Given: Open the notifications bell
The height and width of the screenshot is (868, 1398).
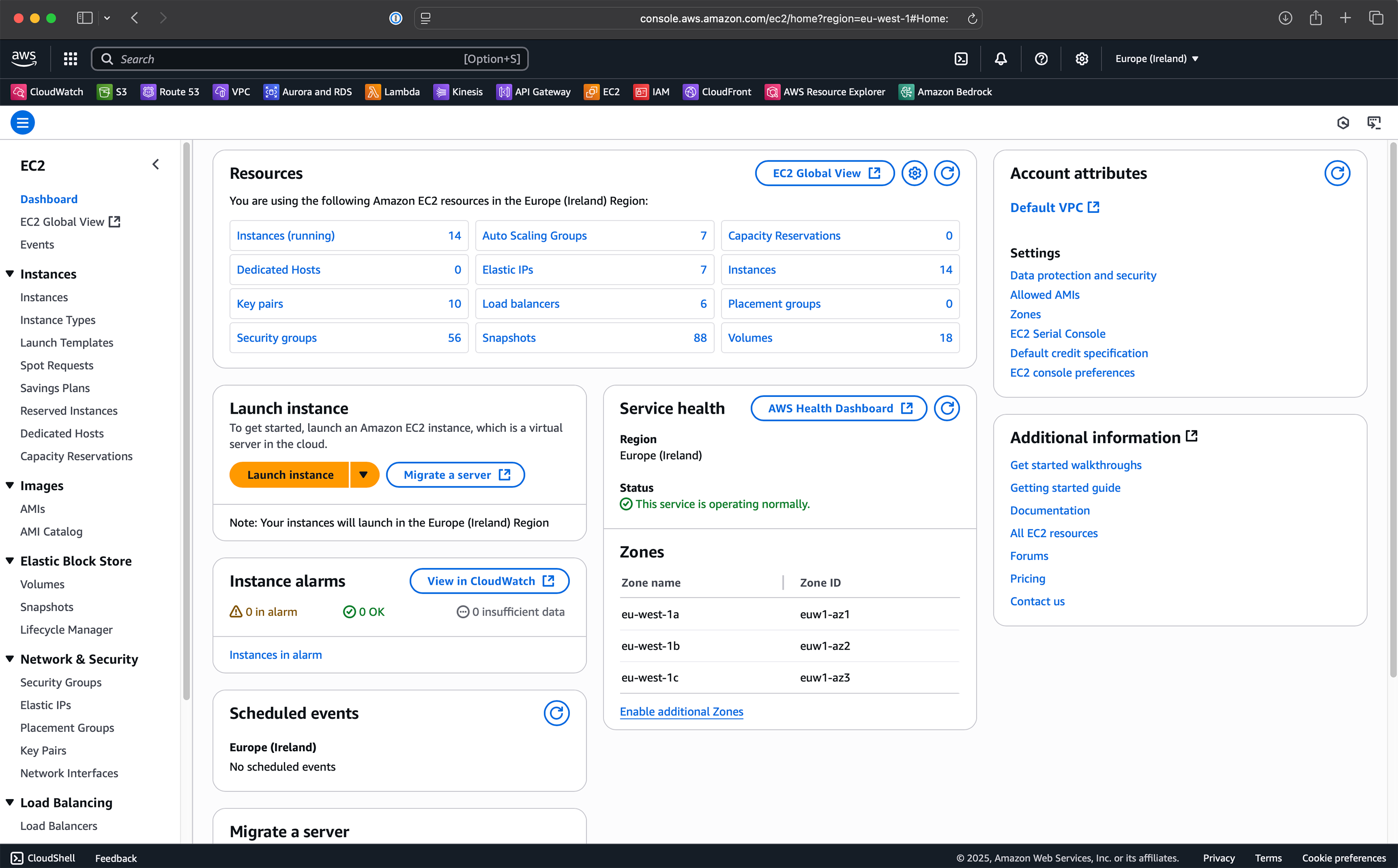Looking at the screenshot, I should [1001, 59].
